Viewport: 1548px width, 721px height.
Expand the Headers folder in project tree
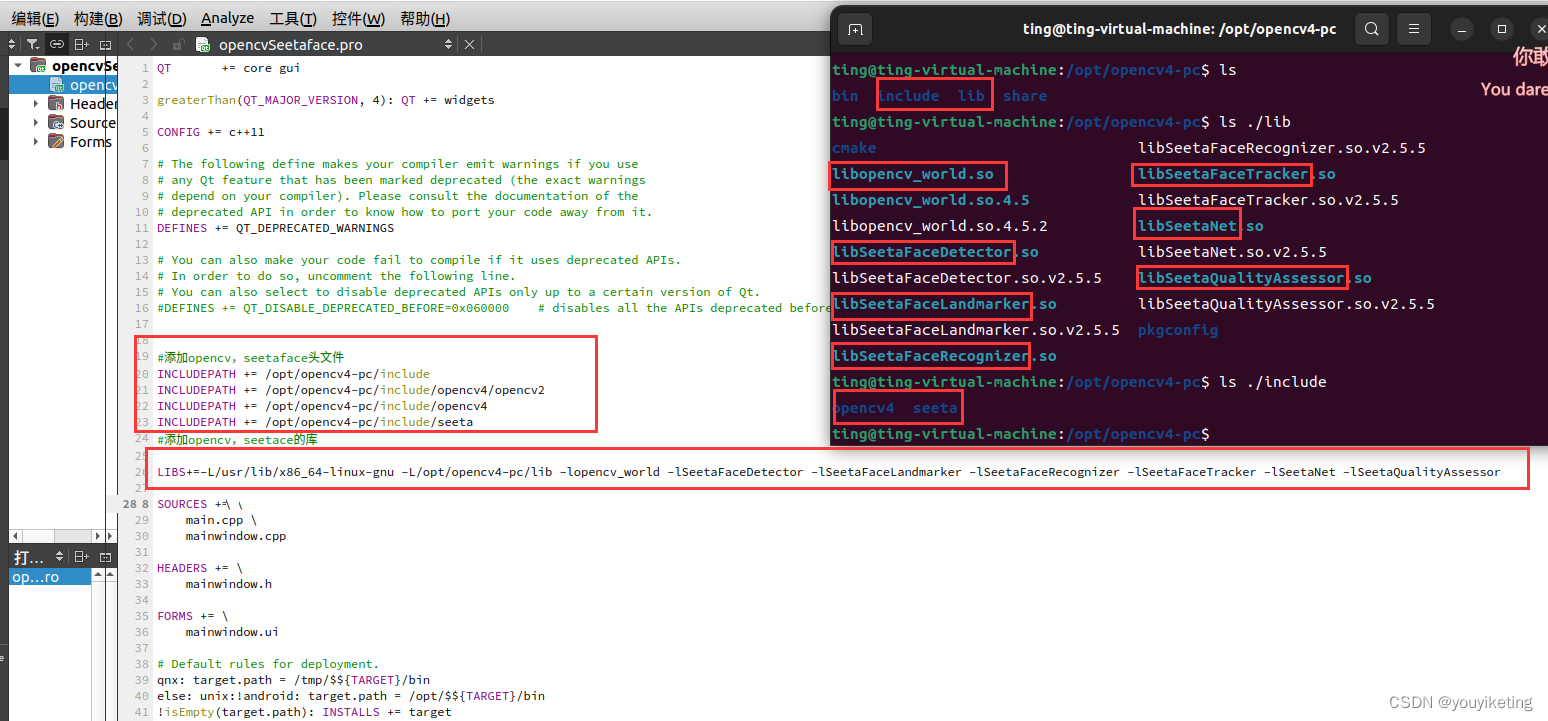tap(36, 104)
